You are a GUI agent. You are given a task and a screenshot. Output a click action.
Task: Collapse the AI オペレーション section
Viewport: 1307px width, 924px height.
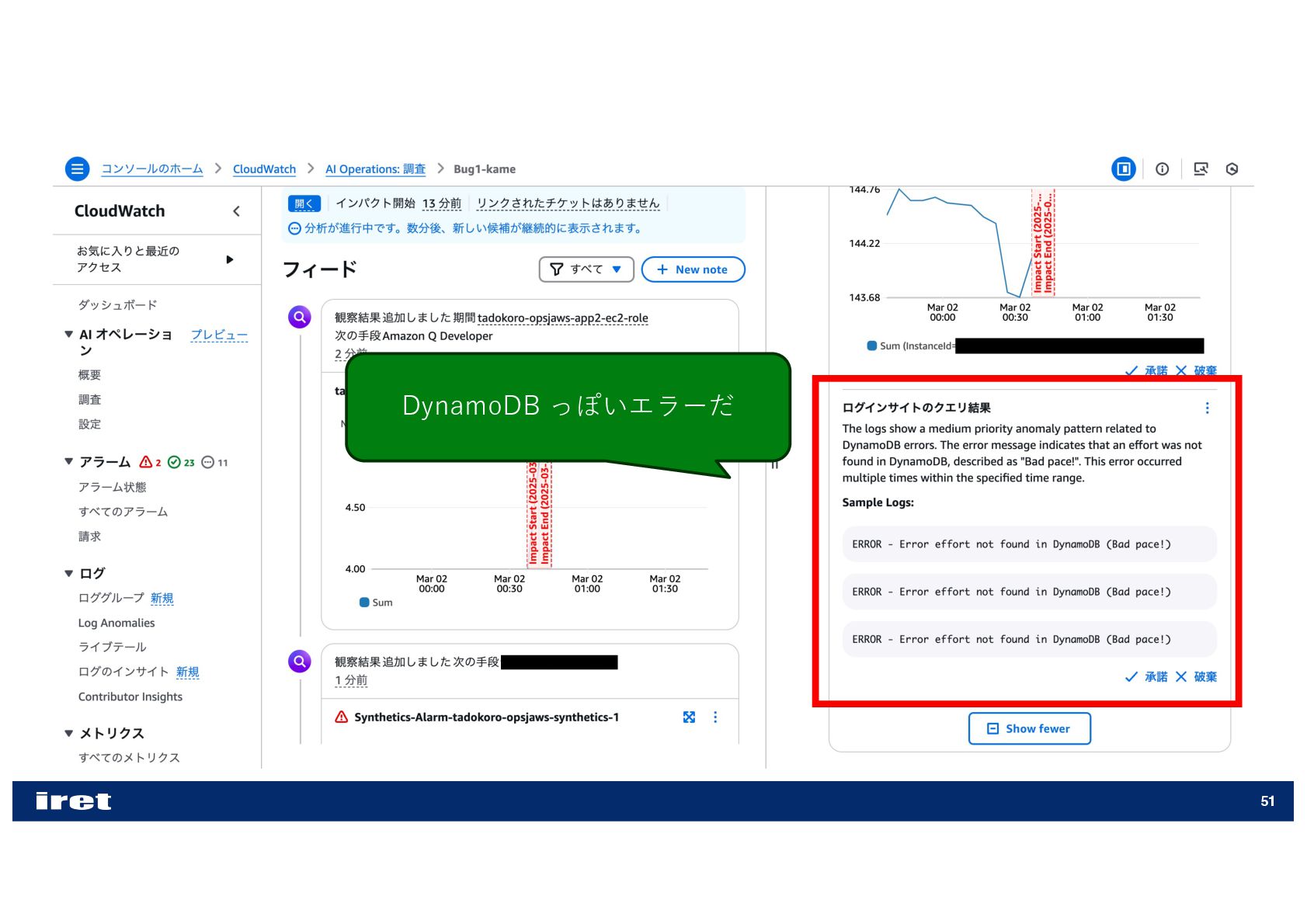click(x=68, y=335)
